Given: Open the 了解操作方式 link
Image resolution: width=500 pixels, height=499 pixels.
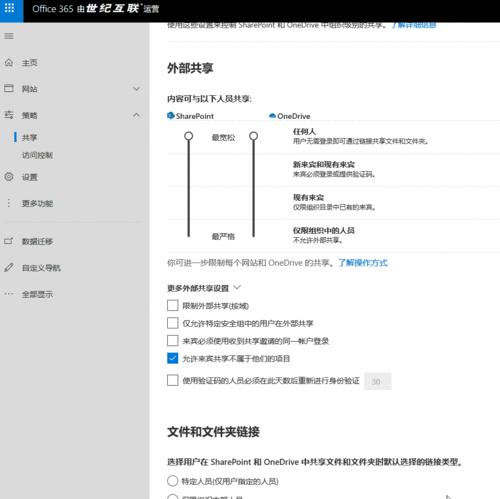Looking at the screenshot, I should pos(363,263).
